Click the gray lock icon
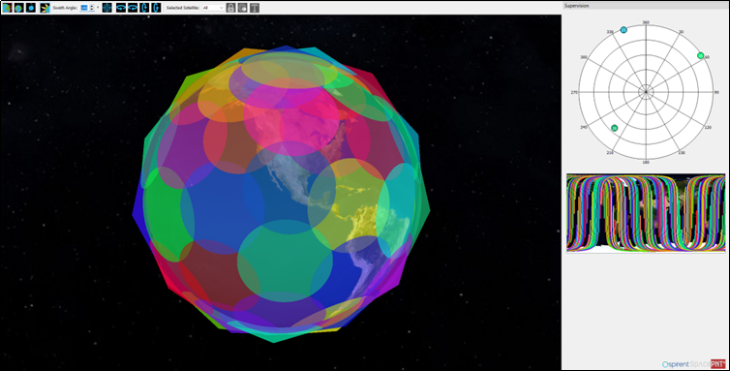The image size is (730, 372). pyautogui.click(x=230, y=8)
